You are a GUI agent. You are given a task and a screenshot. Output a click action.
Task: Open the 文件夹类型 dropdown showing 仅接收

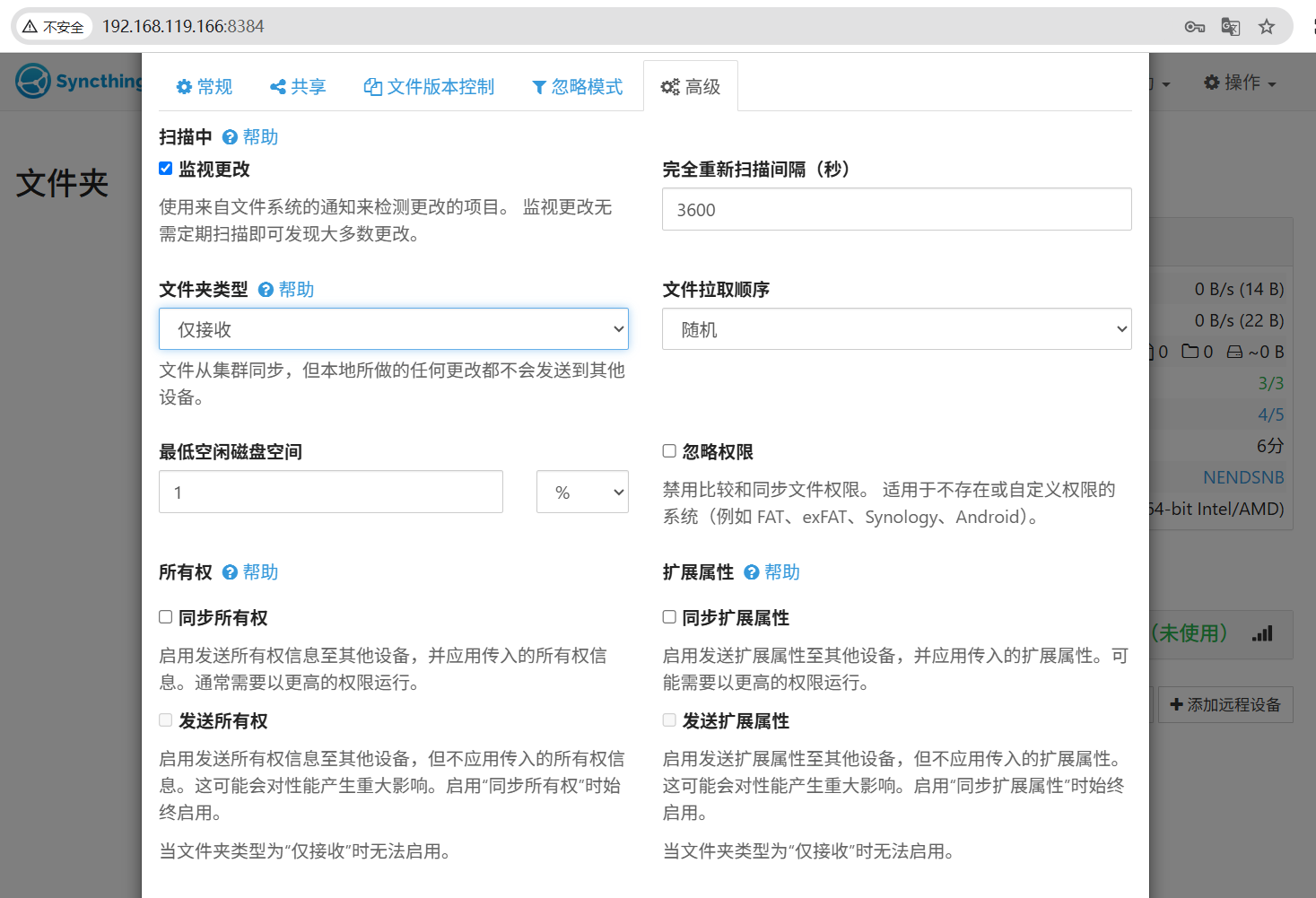394,329
